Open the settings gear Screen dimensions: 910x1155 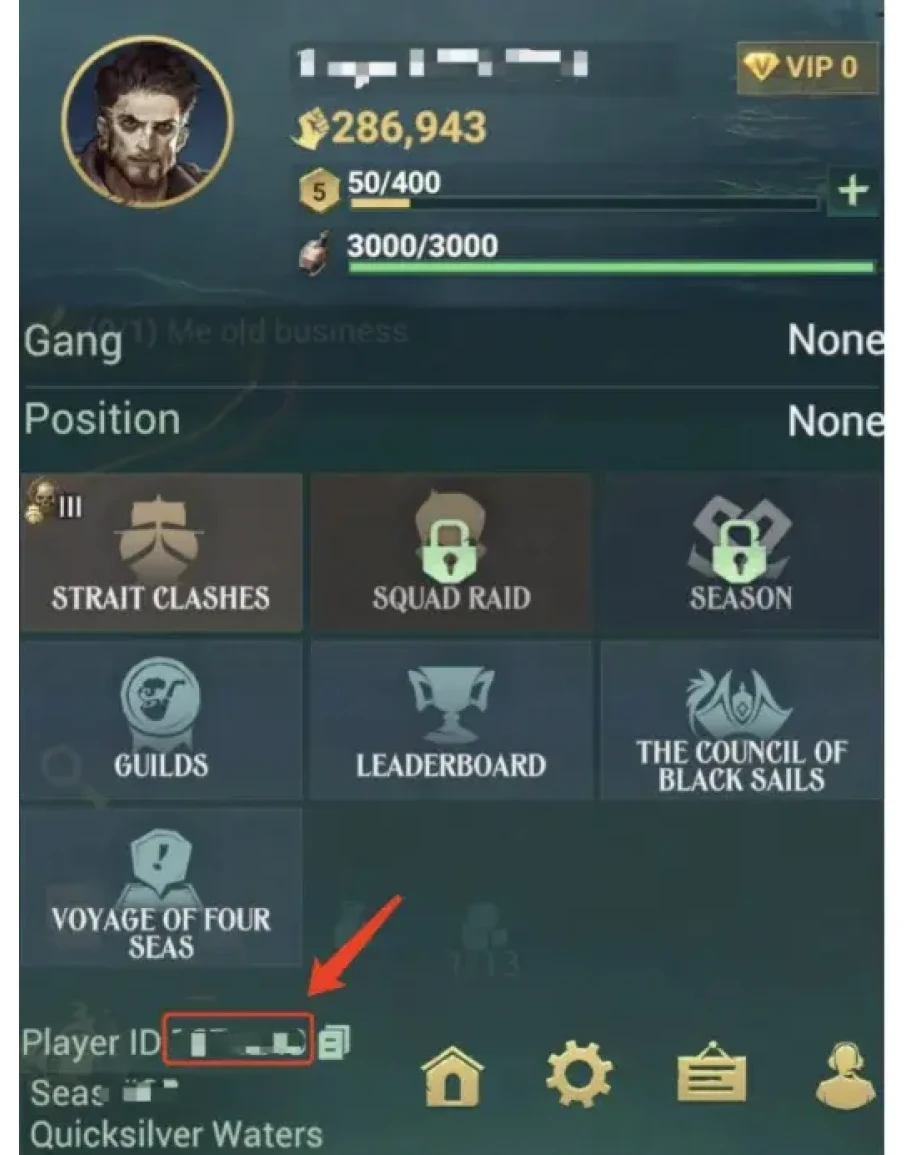[579, 1075]
